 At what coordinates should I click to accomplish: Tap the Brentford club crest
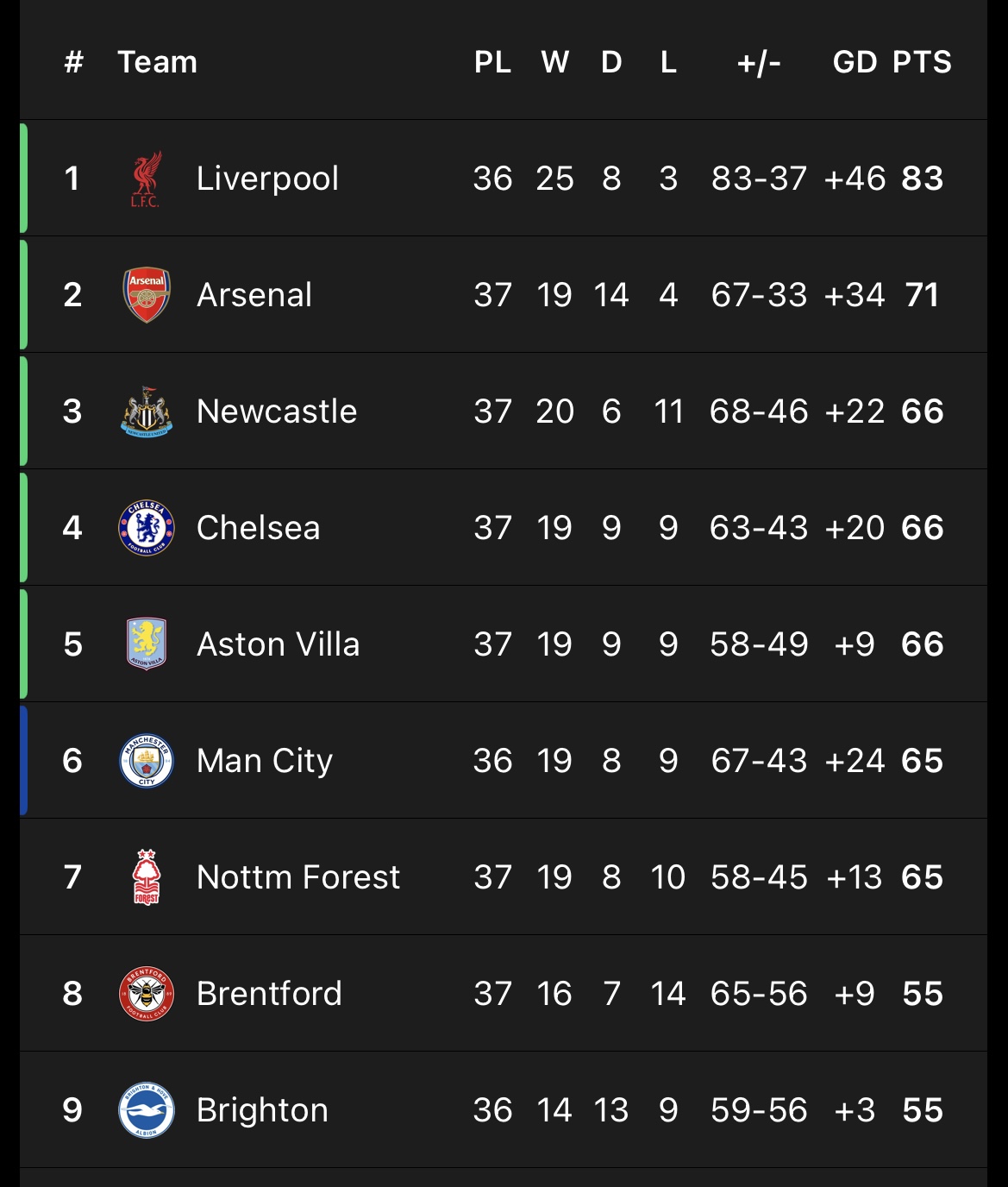point(147,994)
